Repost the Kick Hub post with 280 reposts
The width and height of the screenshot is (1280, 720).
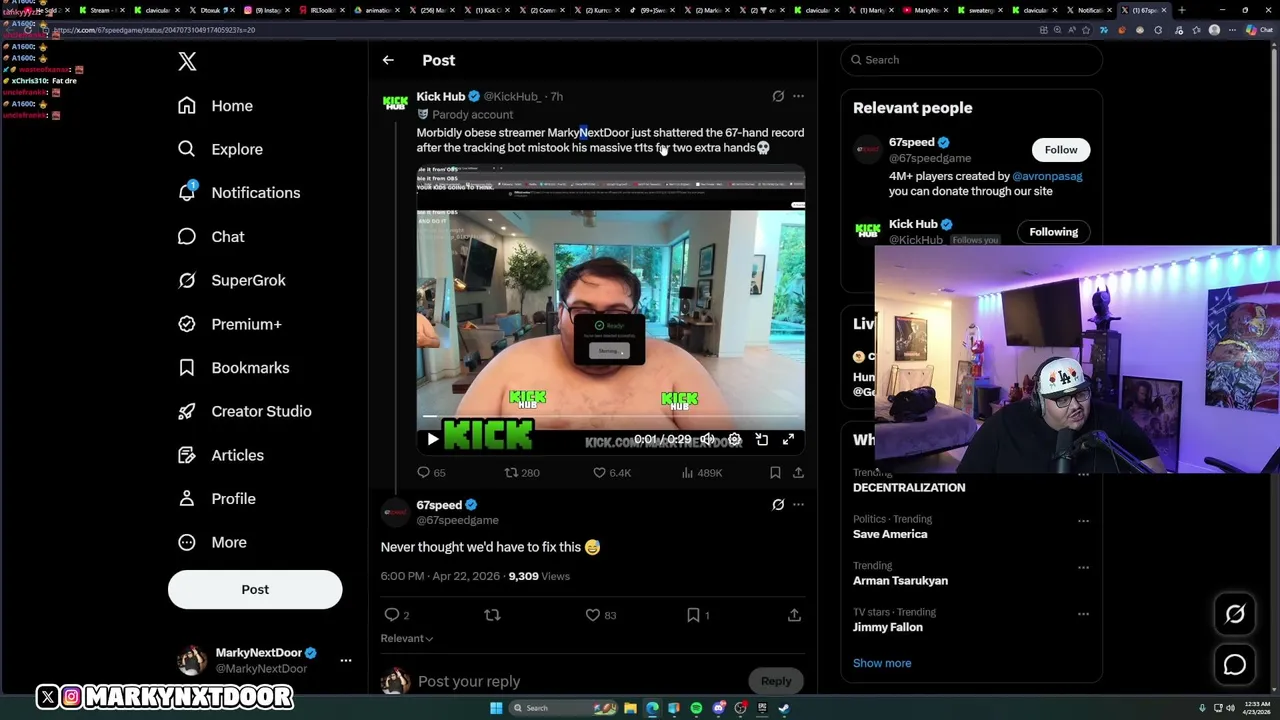pyautogui.click(x=521, y=472)
